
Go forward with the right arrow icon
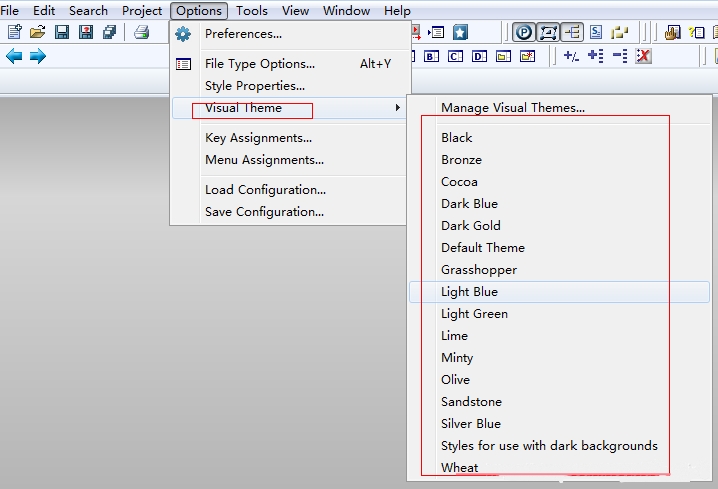coord(38,56)
